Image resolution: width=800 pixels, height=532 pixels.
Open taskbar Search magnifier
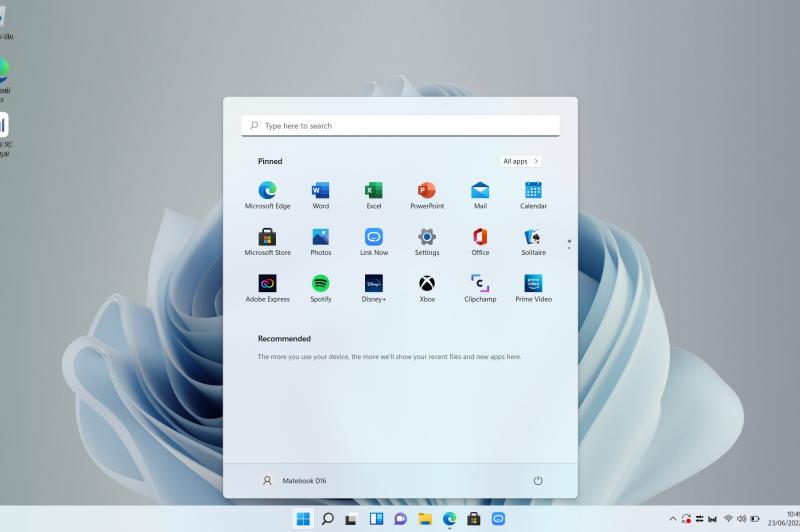tap(328, 519)
